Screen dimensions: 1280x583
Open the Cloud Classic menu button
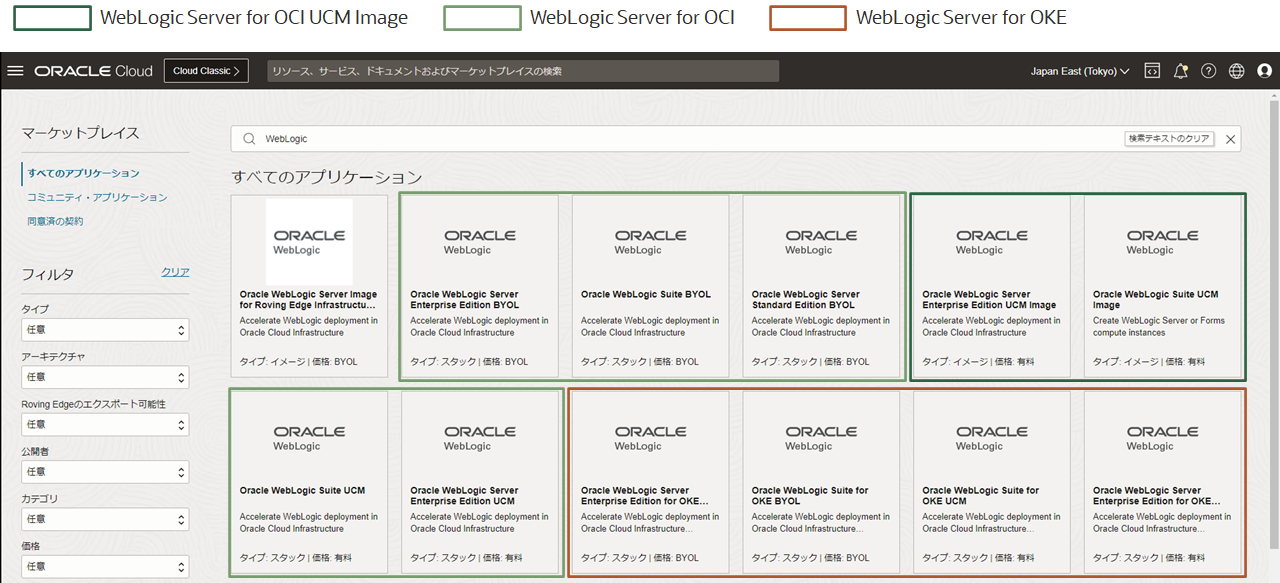pyautogui.click(x=205, y=70)
